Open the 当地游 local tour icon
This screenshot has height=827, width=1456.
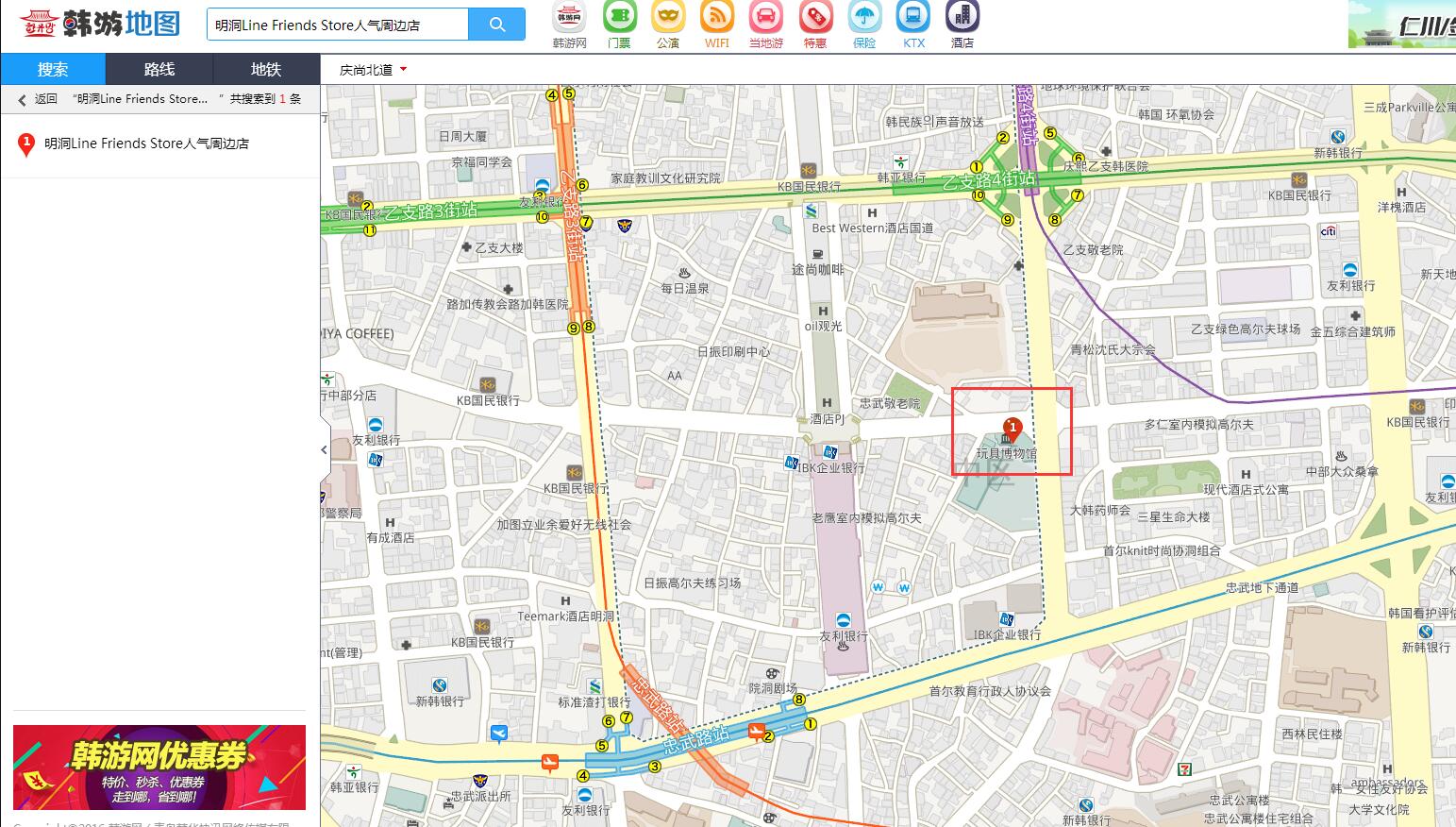pos(766,16)
